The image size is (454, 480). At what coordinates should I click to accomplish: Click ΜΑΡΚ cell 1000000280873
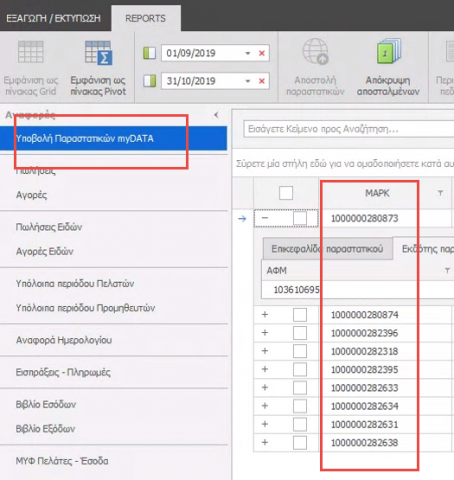pyautogui.click(x=365, y=219)
